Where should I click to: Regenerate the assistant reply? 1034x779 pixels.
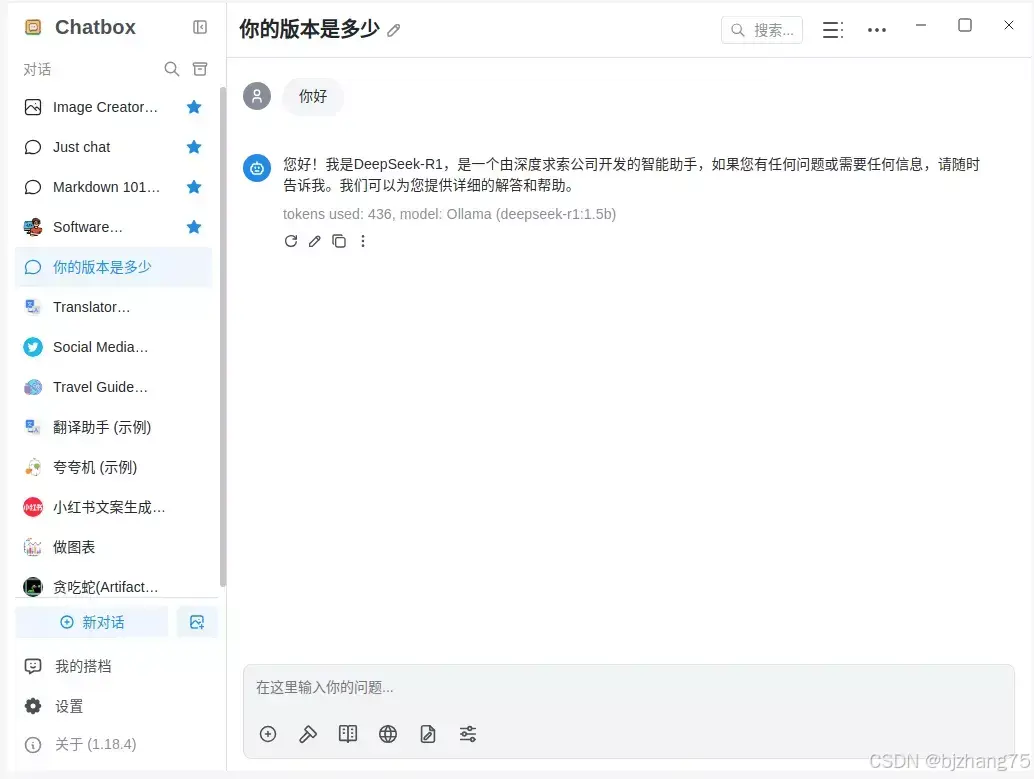coord(291,241)
